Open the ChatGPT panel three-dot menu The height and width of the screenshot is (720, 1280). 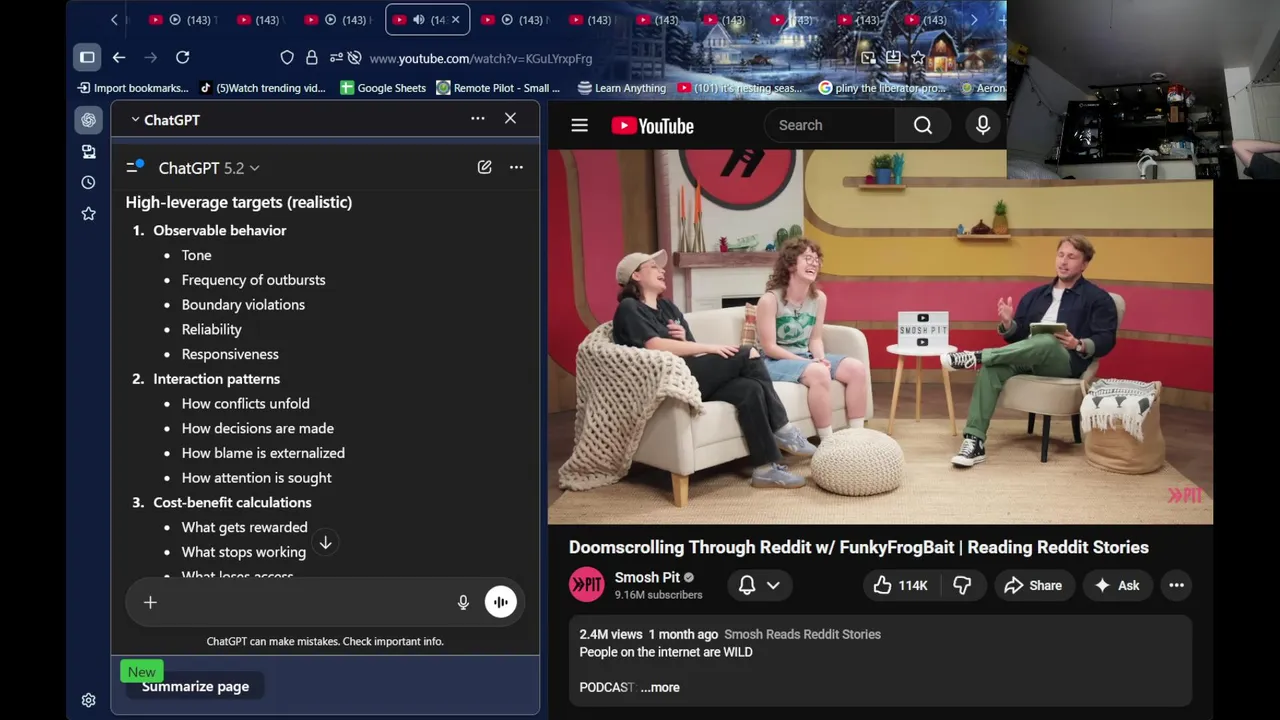coord(478,119)
